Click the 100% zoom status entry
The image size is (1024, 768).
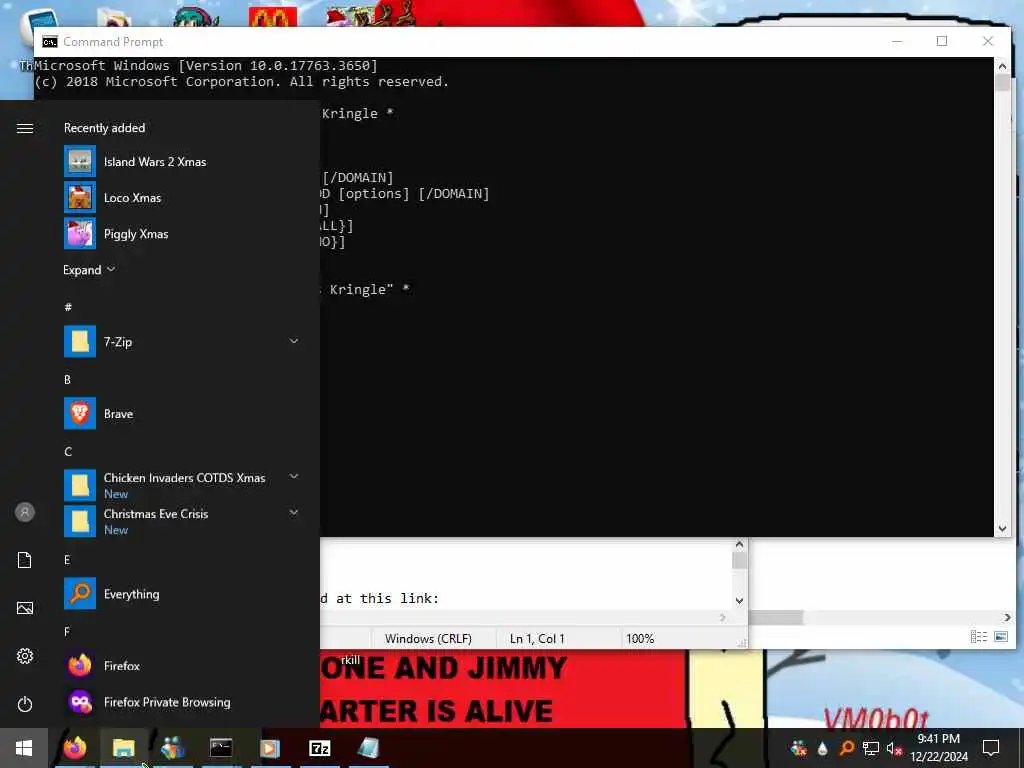click(640, 639)
